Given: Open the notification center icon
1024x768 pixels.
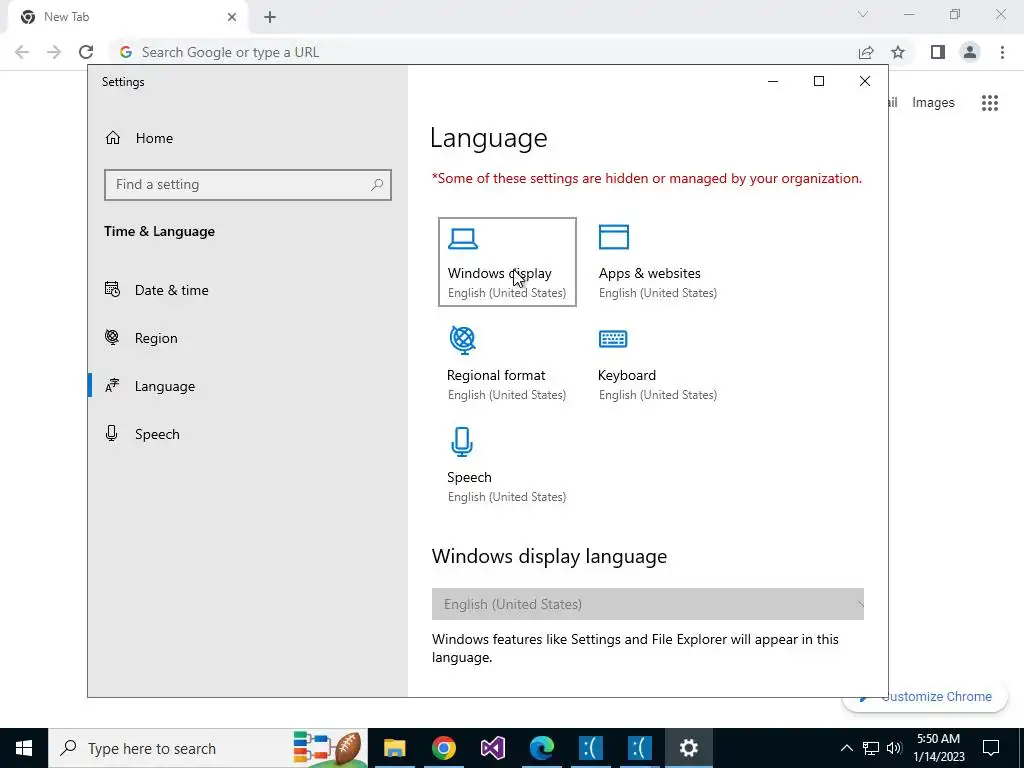Looking at the screenshot, I should point(991,748).
